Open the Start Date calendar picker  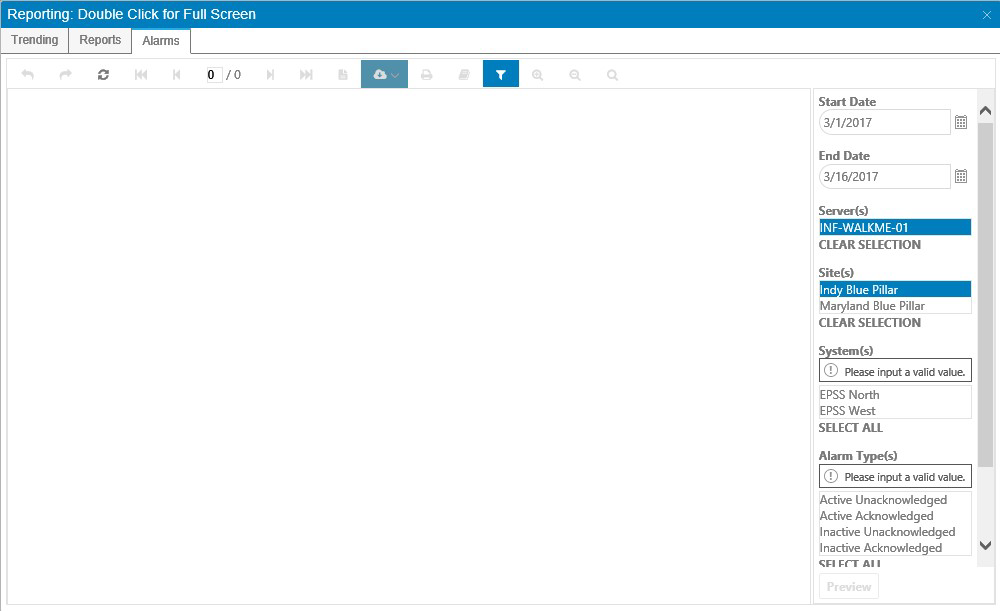(x=961, y=122)
